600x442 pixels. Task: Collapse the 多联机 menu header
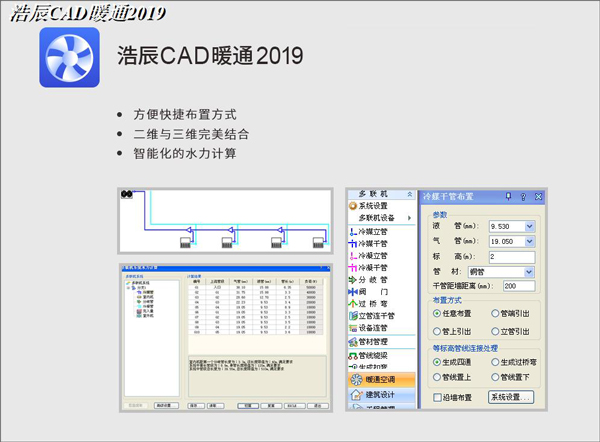[x=410, y=194]
